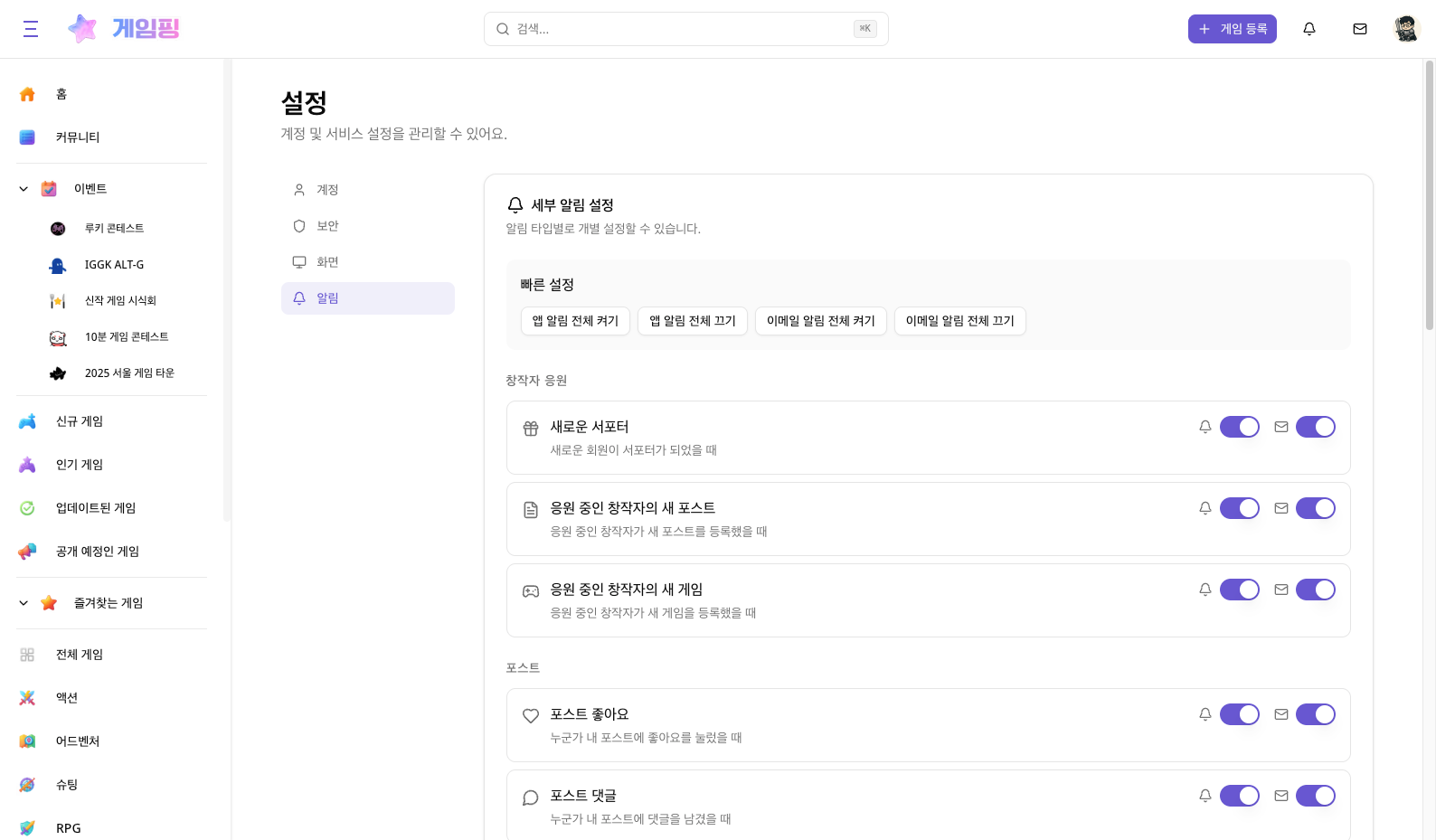The height and width of the screenshot is (840, 1436).
Task: Click the 신규 게임 icon
Action: click(27, 421)
